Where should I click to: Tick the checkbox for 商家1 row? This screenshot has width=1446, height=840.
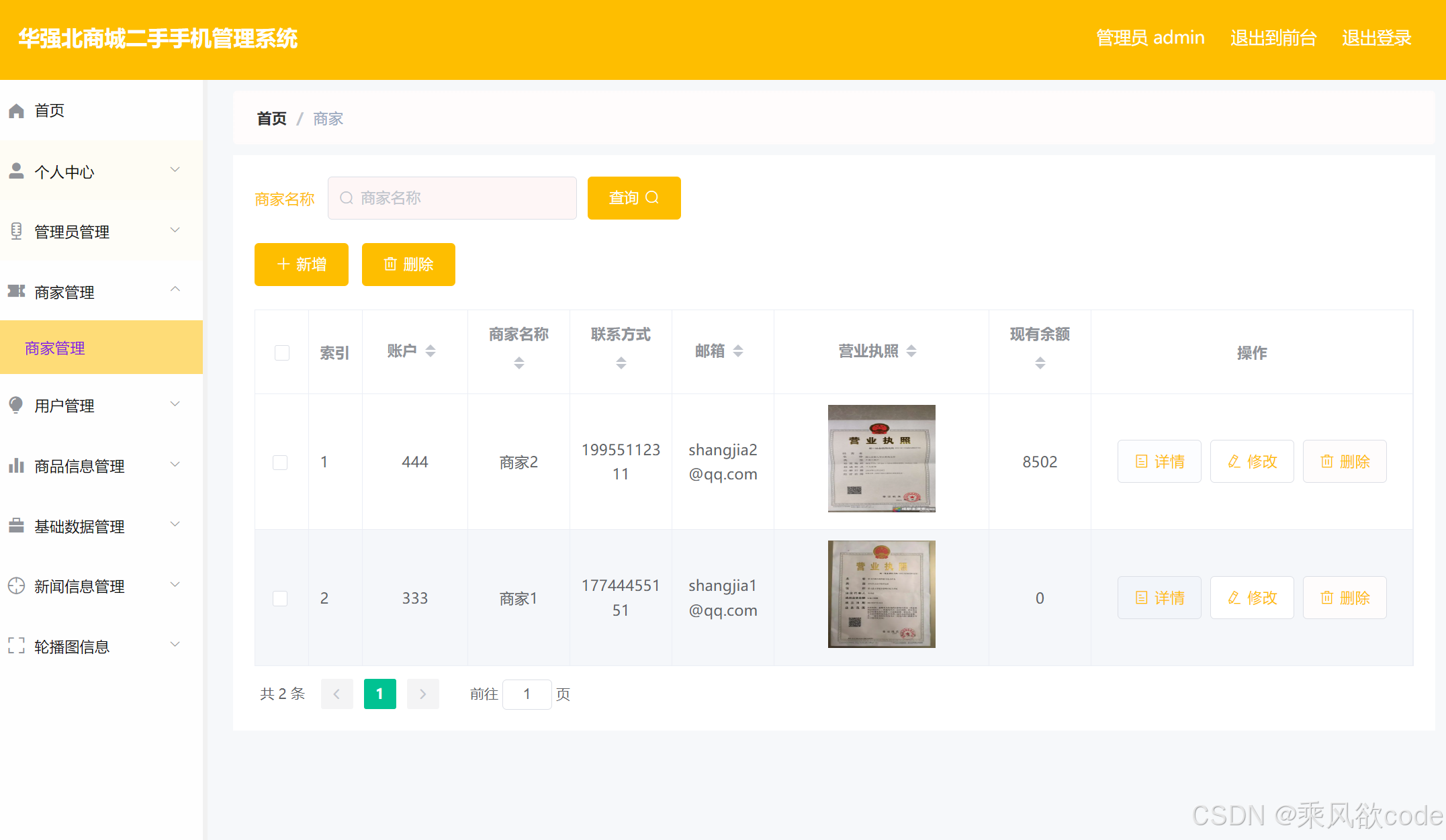pos(280,598)
